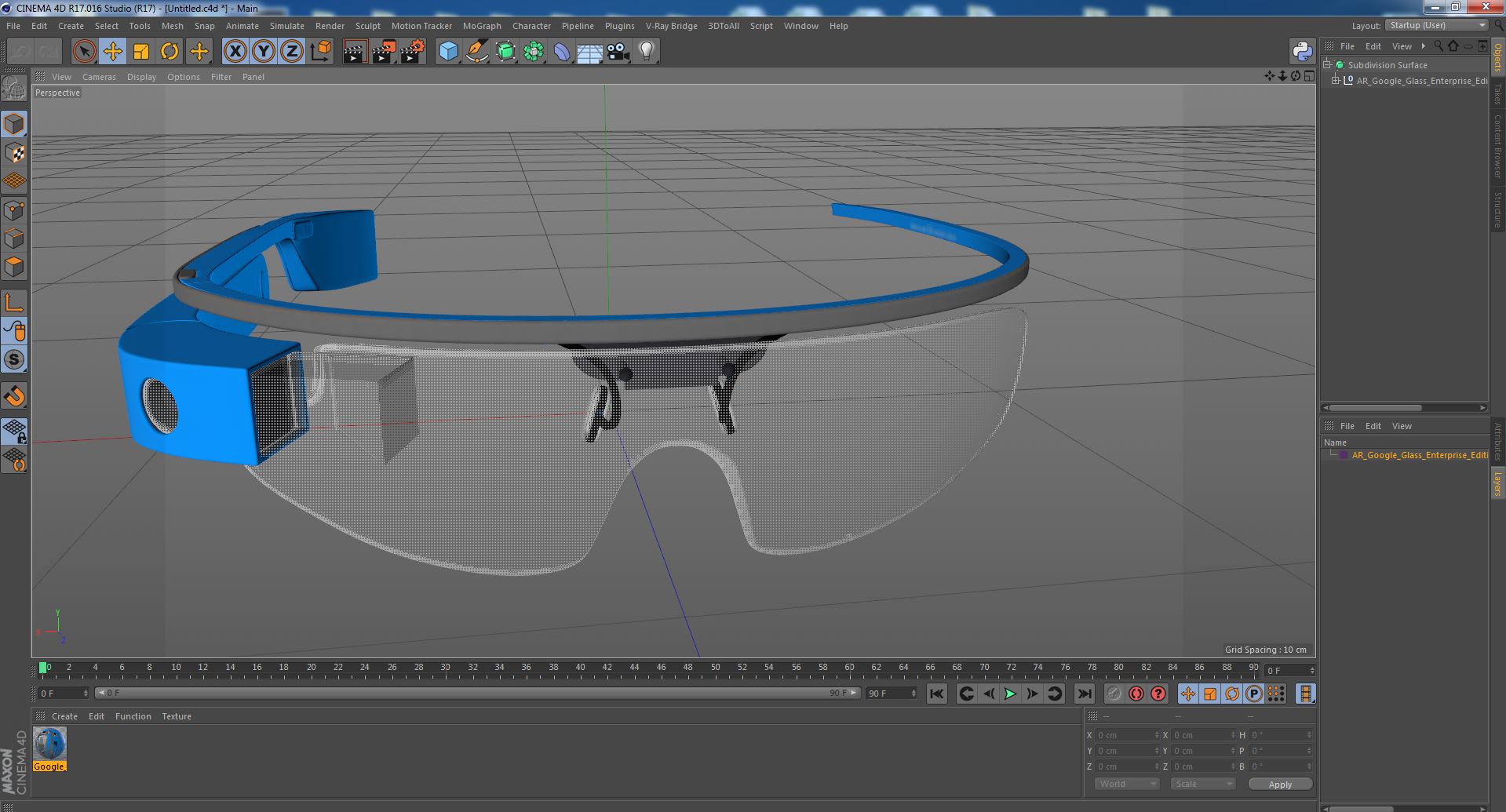This screenshot has height=812, width=1506.
Task: Select the Scale tool
Action: point(141,52)
